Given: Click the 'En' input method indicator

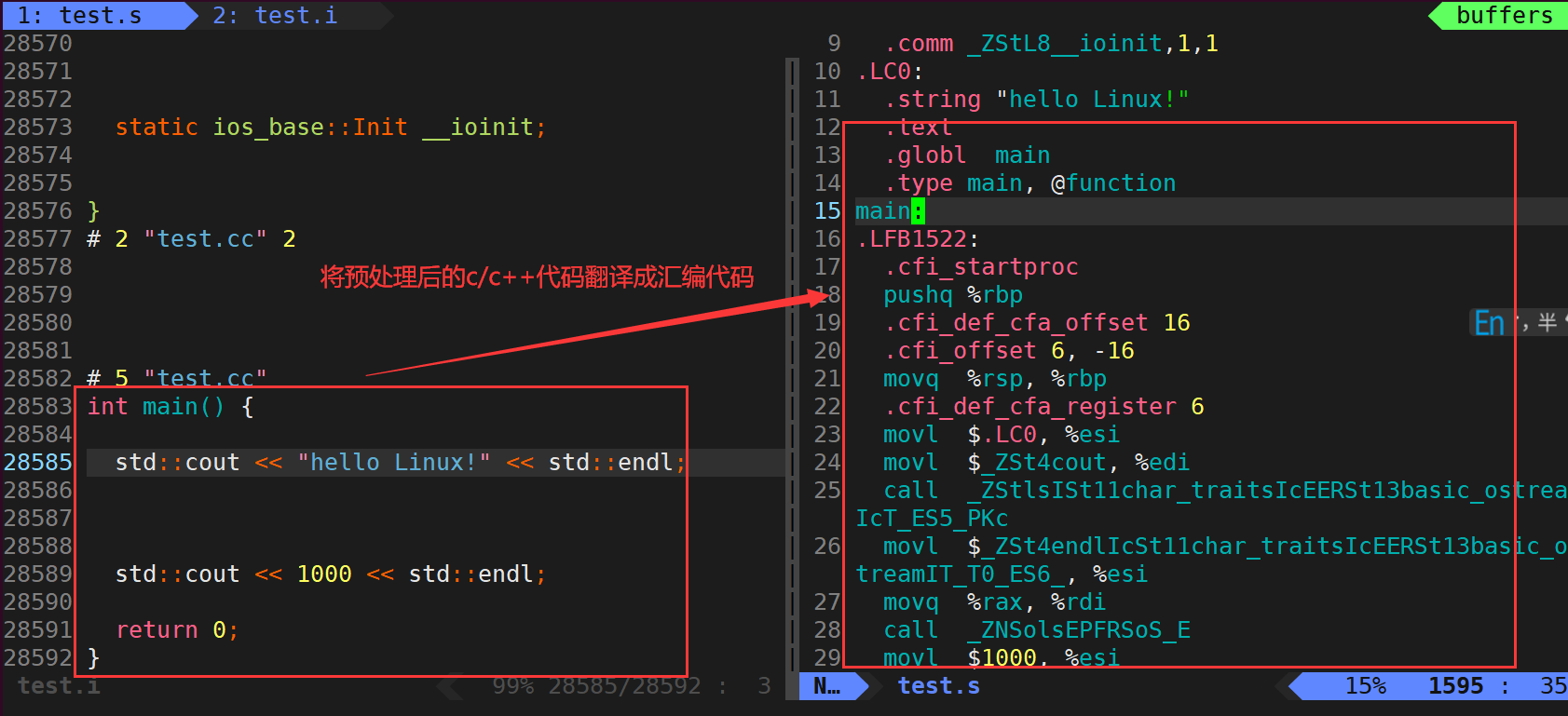Looking at the screenshot, I should 1489,323.
